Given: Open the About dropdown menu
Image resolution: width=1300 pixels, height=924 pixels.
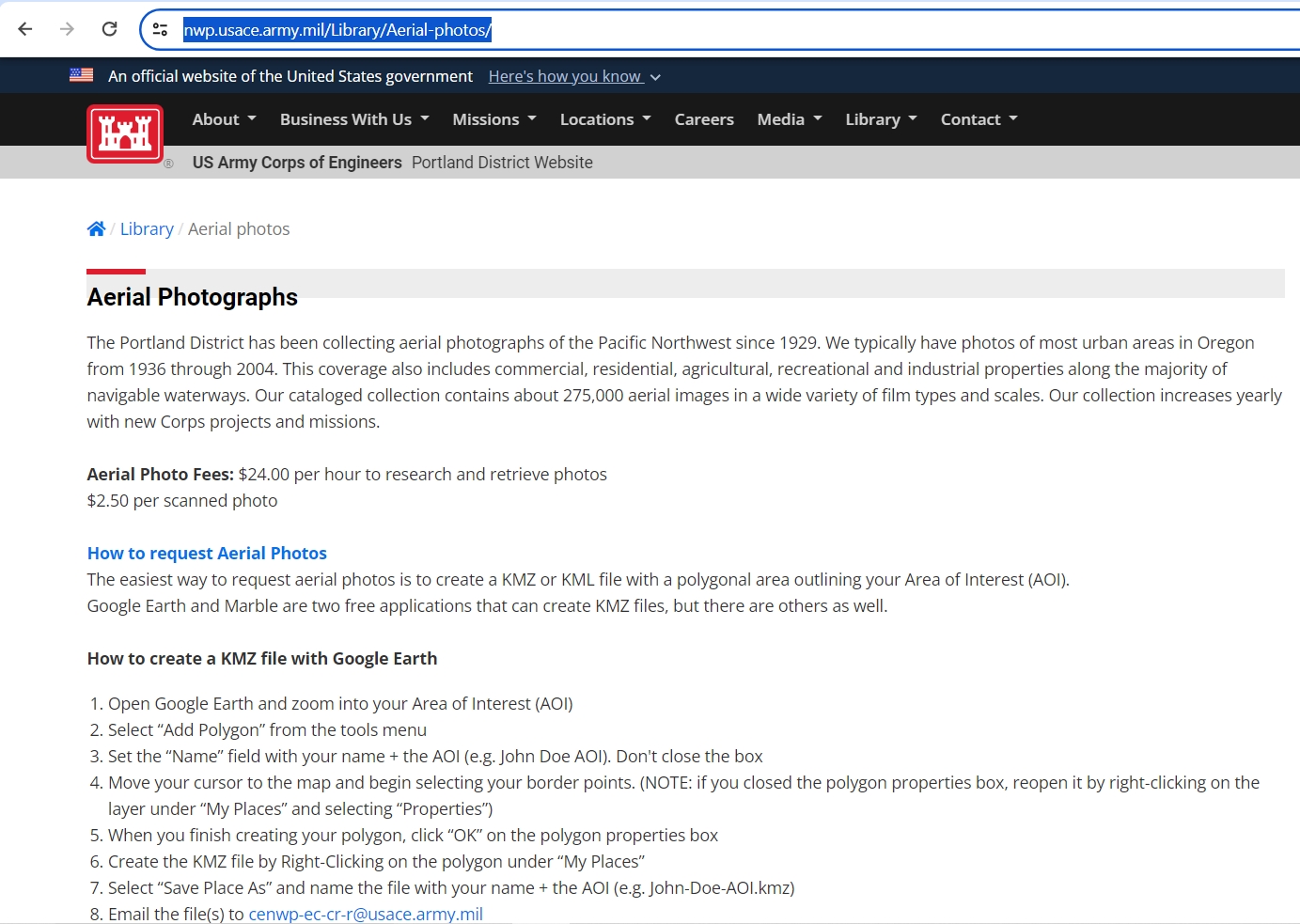Looking at the screenshot, I should point(224,119).
